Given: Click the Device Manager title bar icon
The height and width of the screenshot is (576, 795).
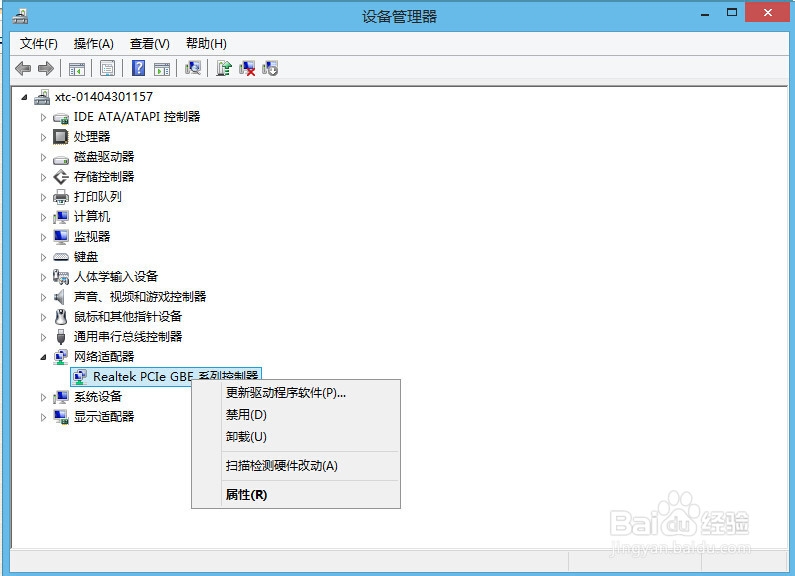Looking at the screenshot, I should [20, 16].
